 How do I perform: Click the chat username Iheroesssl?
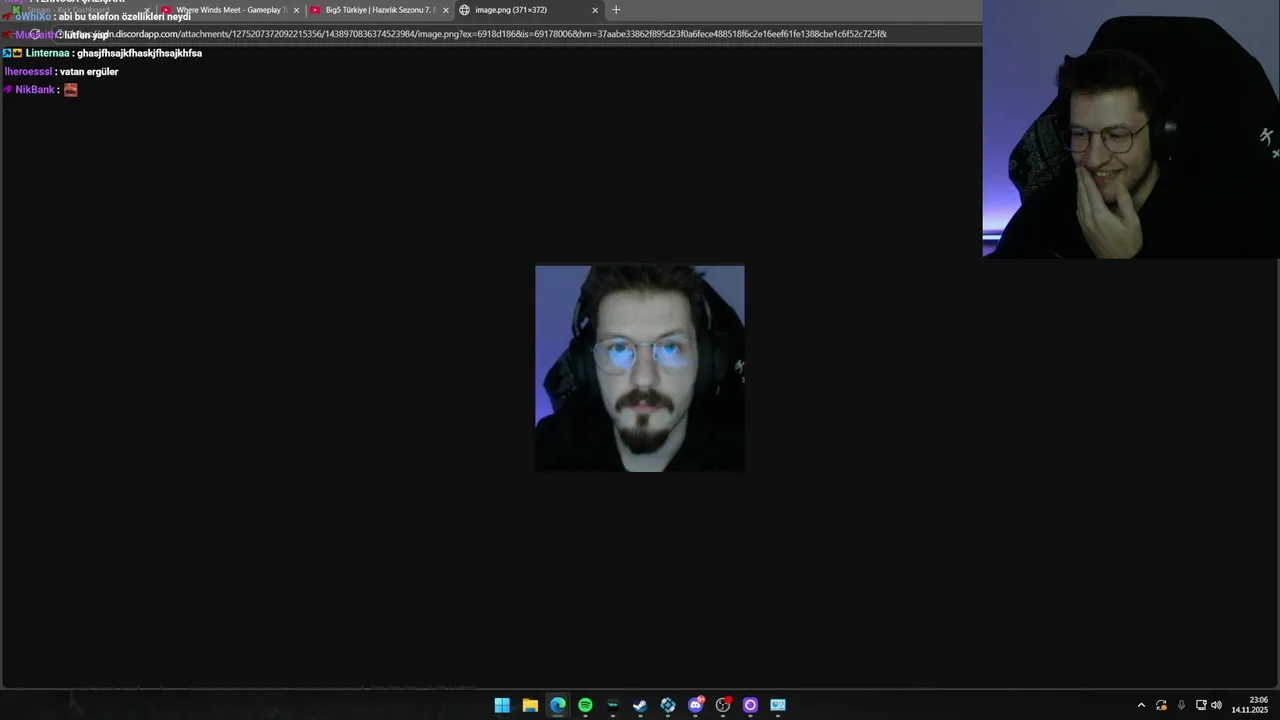pos(28,72)
